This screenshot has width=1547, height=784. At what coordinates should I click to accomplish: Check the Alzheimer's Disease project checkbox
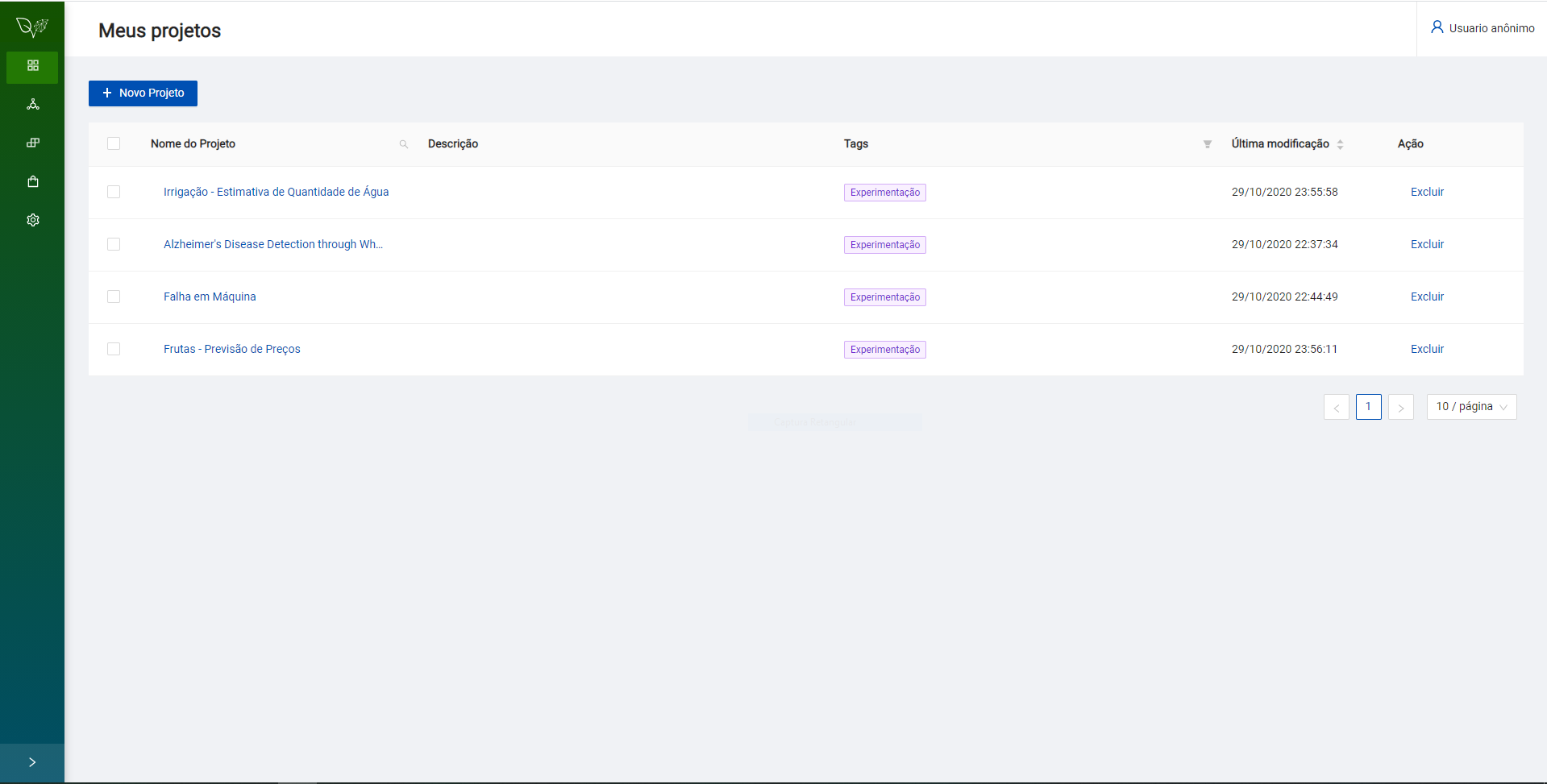pyautogui.click(x=114, y=244)
